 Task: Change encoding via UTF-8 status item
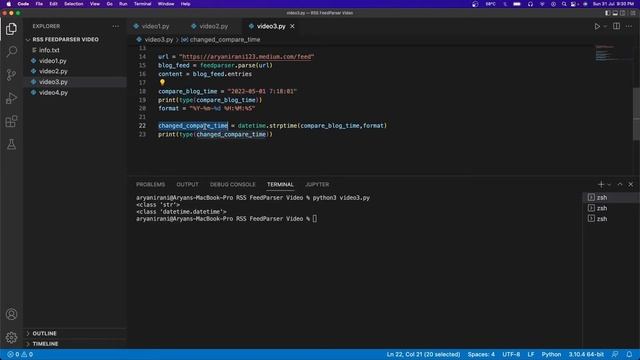(x=511, y=355)
